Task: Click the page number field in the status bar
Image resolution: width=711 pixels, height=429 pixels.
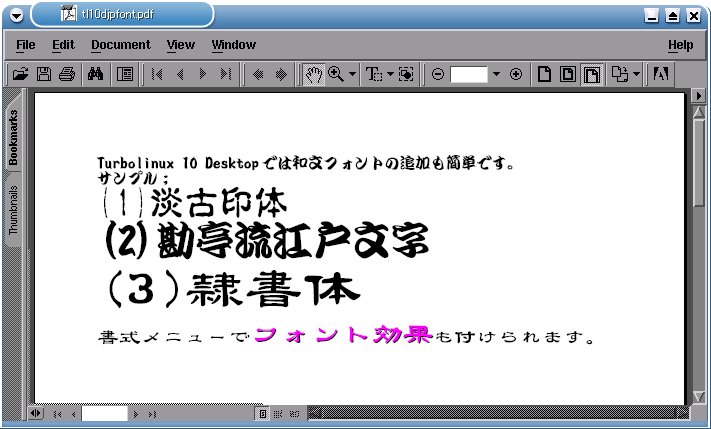Action: tap(104, 414)
